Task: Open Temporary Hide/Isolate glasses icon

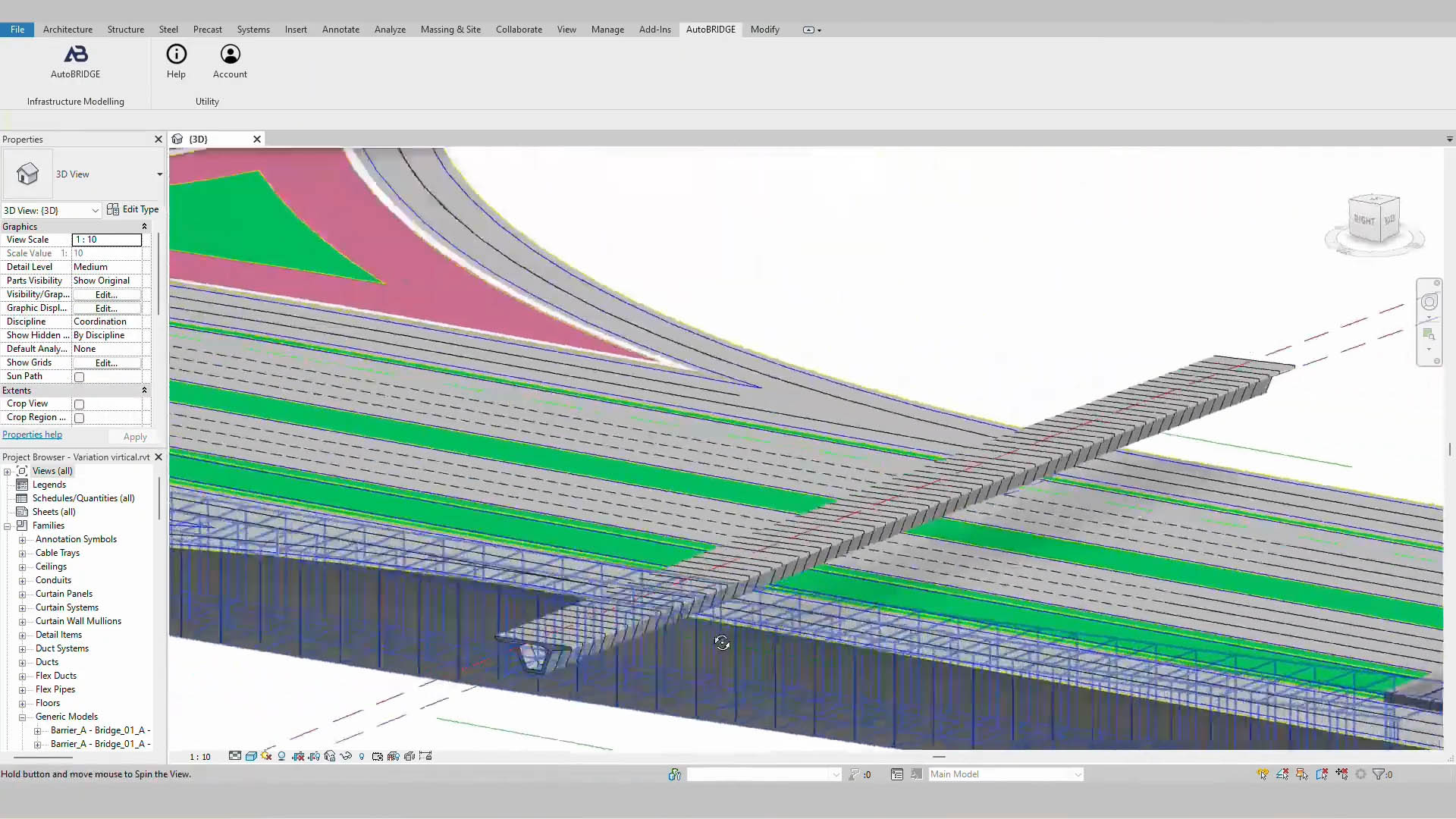Action: coord(346,756)
